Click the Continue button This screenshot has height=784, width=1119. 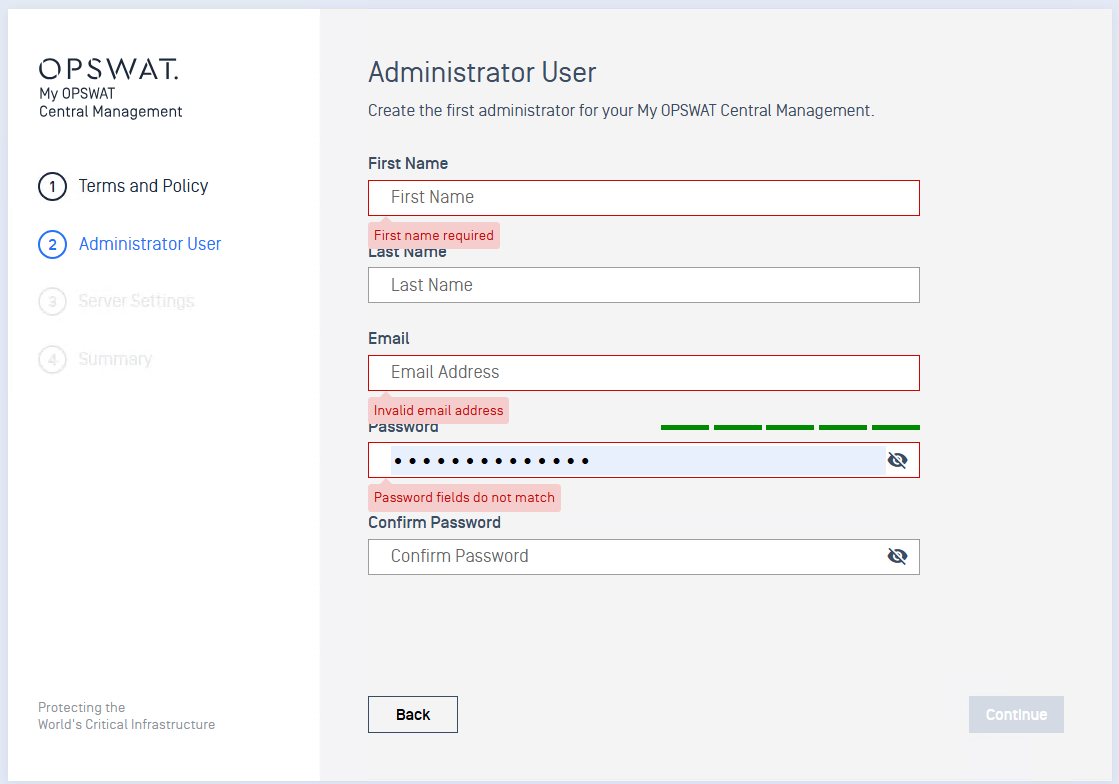click(1016, 714)
